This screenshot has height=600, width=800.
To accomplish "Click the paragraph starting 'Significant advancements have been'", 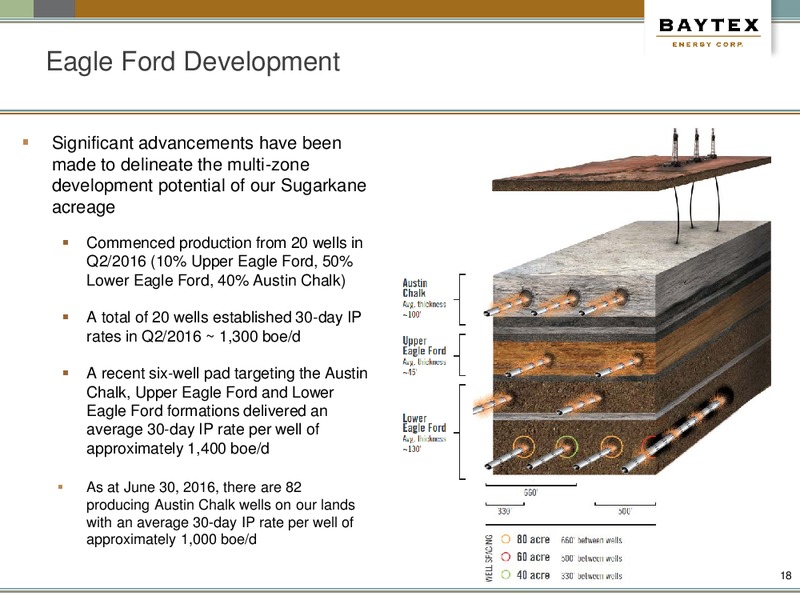I will pos(209,175).
